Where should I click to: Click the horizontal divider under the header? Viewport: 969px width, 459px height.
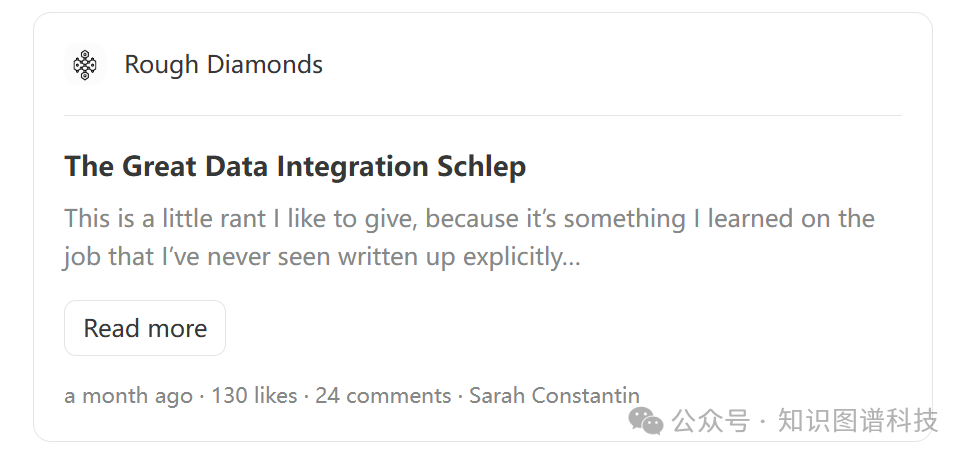[483, 116]
